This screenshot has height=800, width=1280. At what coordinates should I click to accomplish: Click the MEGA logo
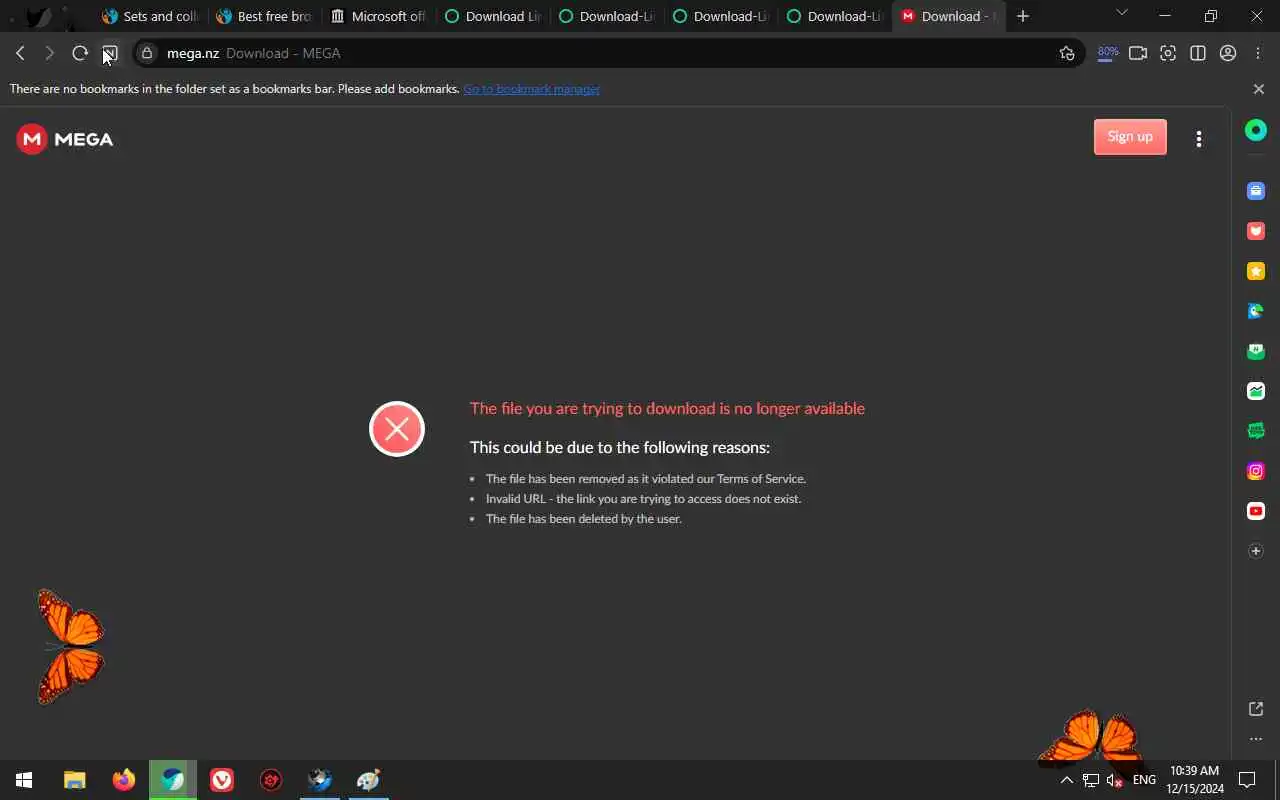tap(65, 139)
